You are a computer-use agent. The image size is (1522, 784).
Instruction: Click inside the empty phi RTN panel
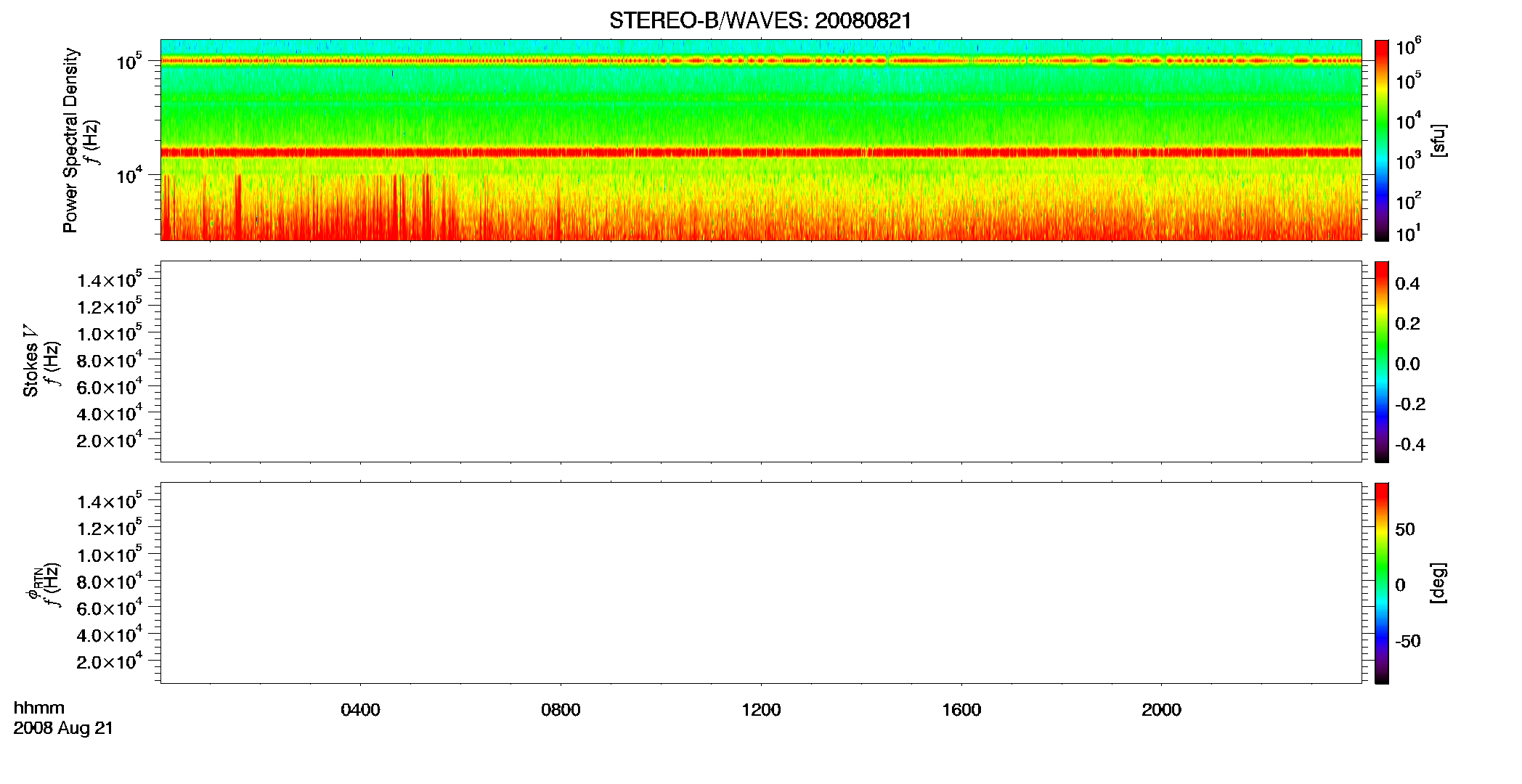coord(761,583)
